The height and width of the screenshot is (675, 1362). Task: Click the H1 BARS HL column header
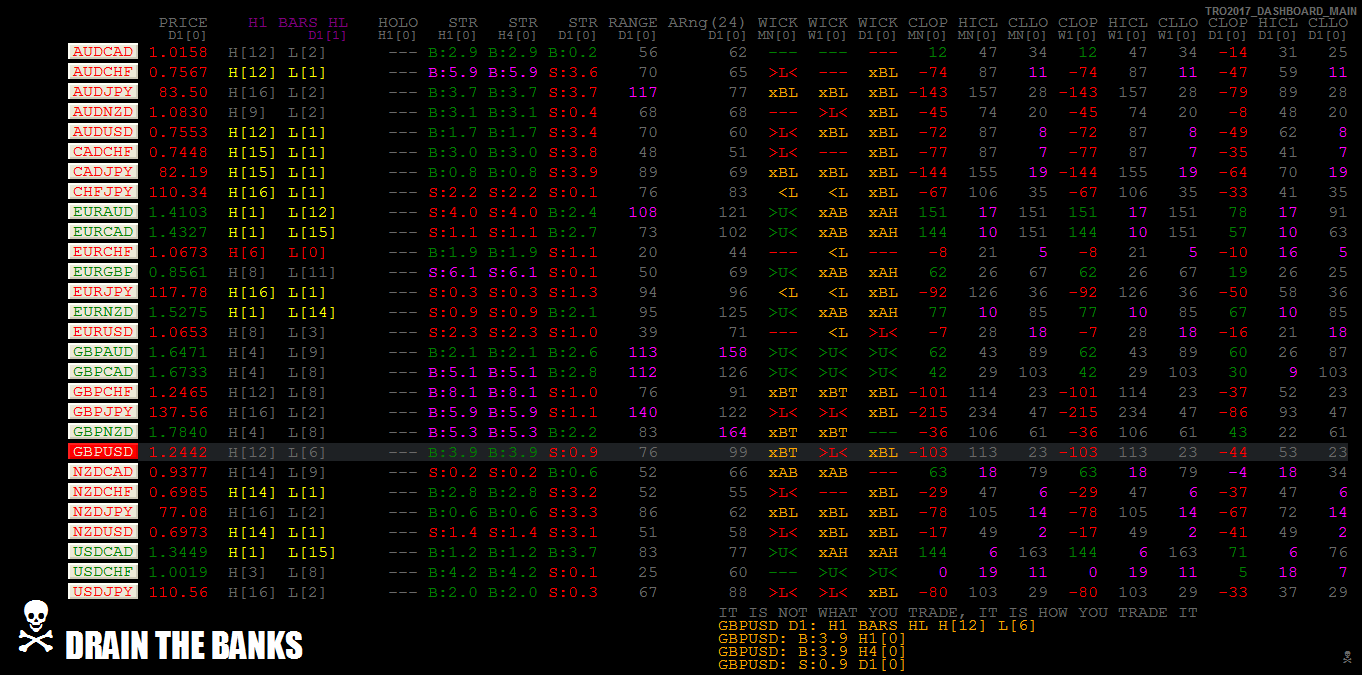pyautogui.click(x=298, y=22)
